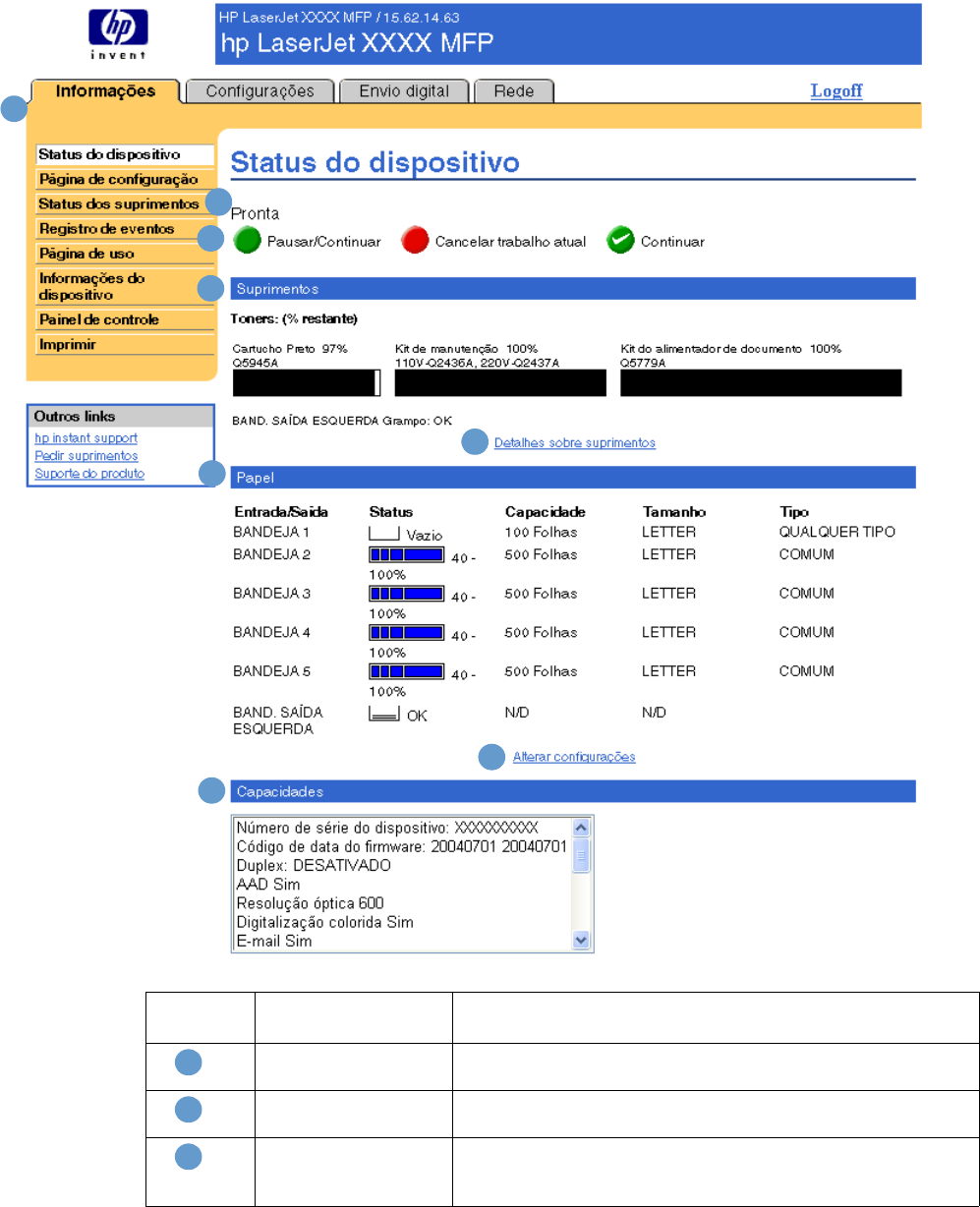This screenshot has width=980, height=1207.
Task: Click the Capacidades list scroll up arrow
Action: click(580, 827)
